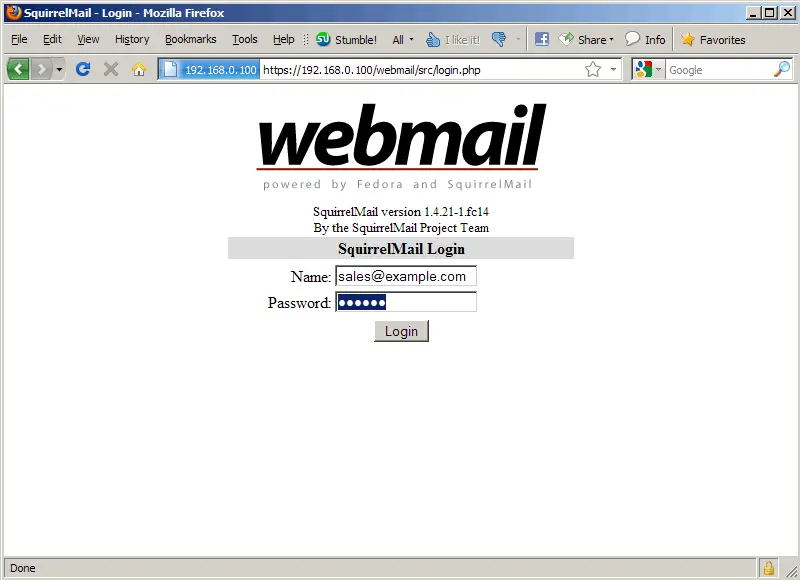Click the green Back navigation arrow

click(x=18, y=69)
